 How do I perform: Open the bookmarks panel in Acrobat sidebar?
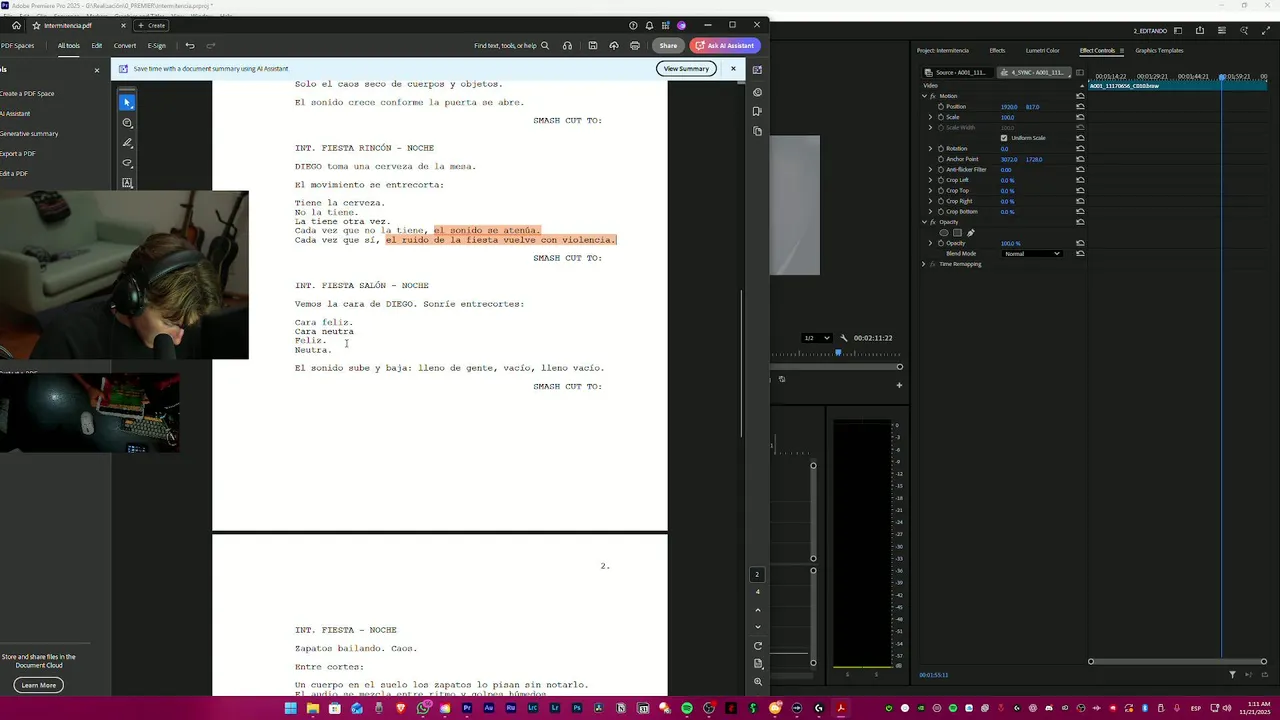pos(757,111)
